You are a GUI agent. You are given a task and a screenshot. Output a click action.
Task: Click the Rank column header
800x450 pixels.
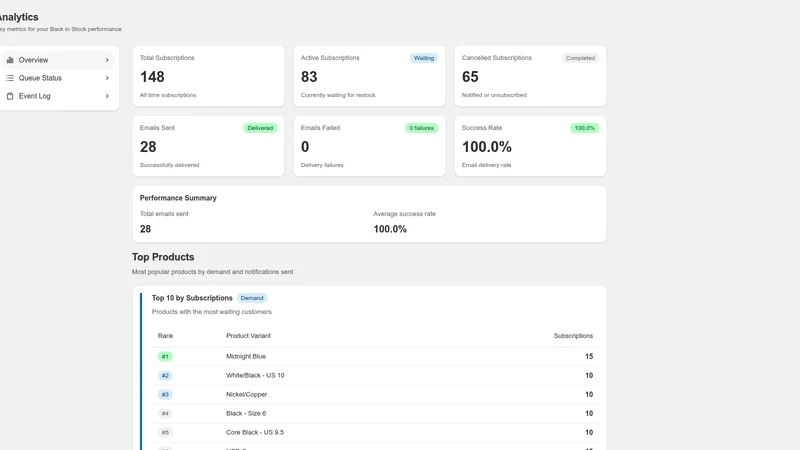pyautogui.click(x=165, y=336)
